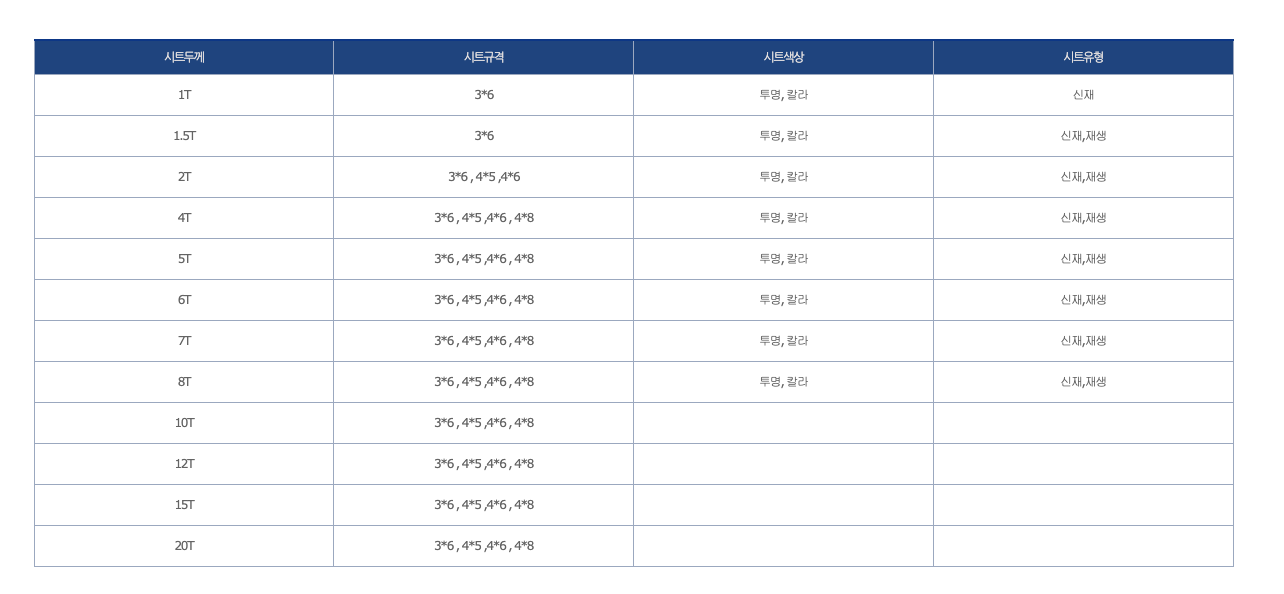Click the 시트색상 column header
1284x594 pixels.
(783, 57)
